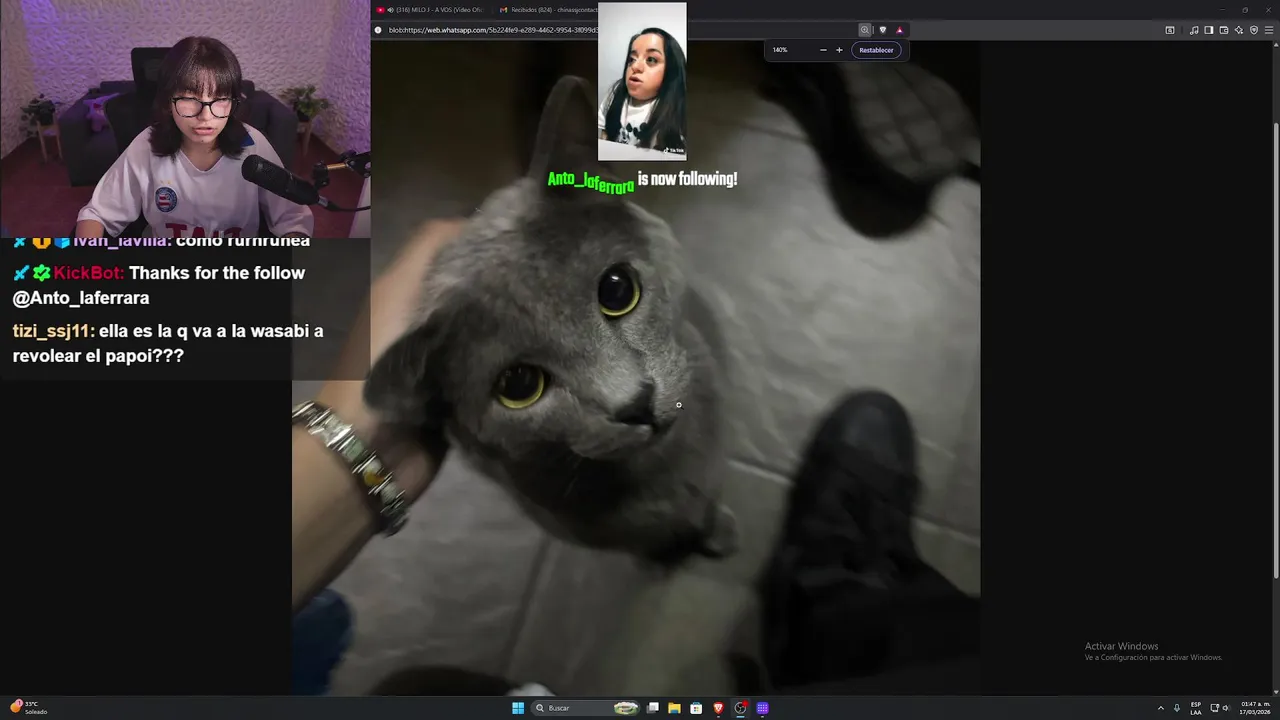Open Task View in the taskbar

(x=653, y=708)
